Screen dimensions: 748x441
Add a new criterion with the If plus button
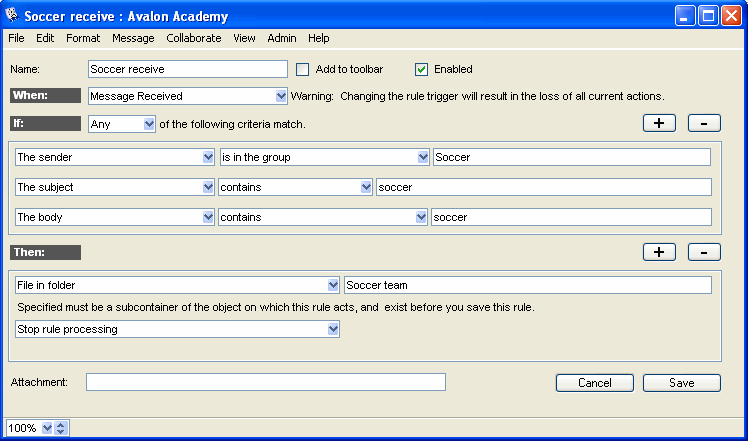click(x=658, y=124)
